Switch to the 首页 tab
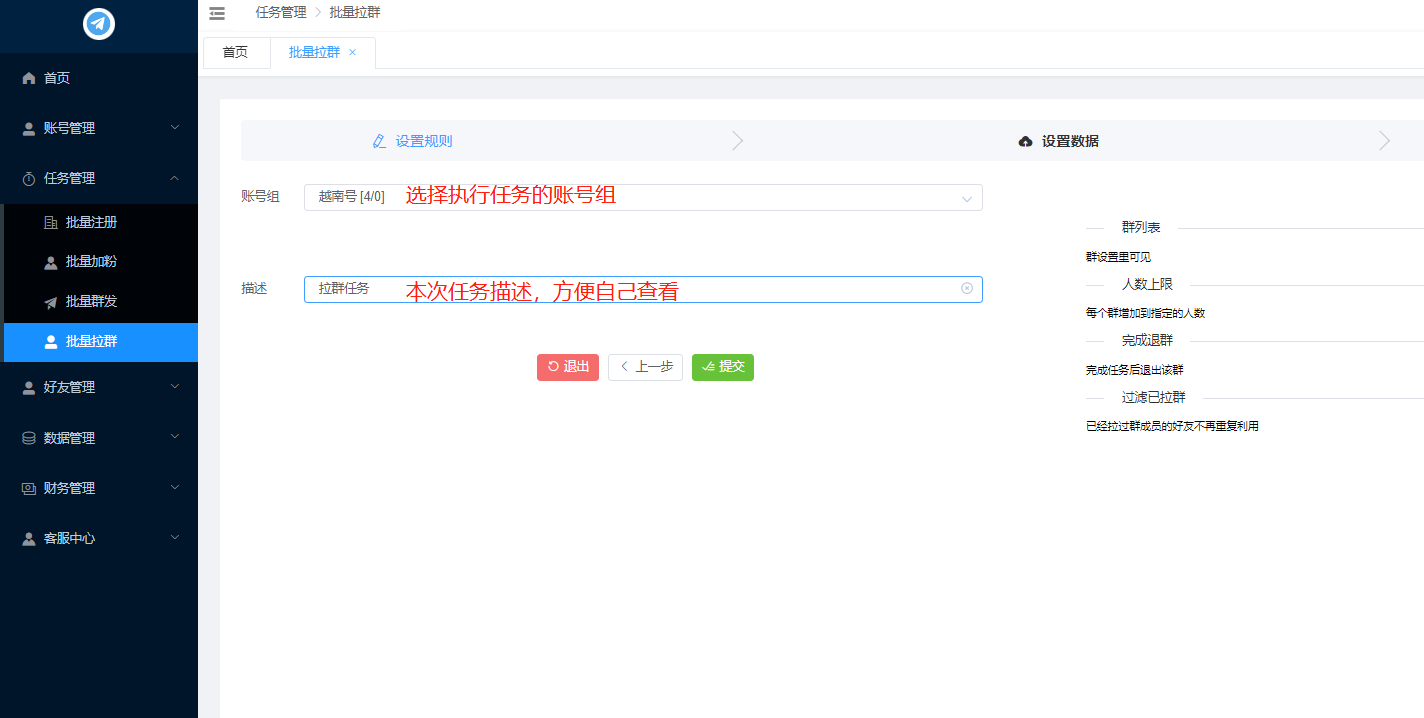Viewport: 1424px width, 718px height. coord(235,53)
